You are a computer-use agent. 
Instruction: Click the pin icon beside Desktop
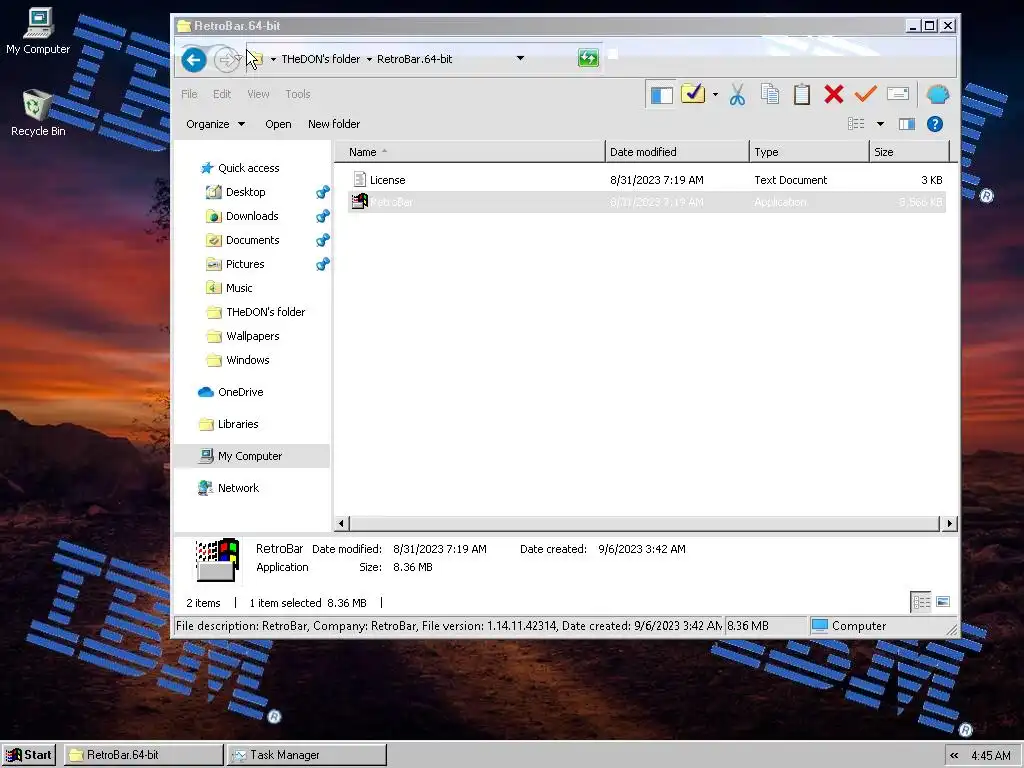pyautogui.click(x=323, y=192)
